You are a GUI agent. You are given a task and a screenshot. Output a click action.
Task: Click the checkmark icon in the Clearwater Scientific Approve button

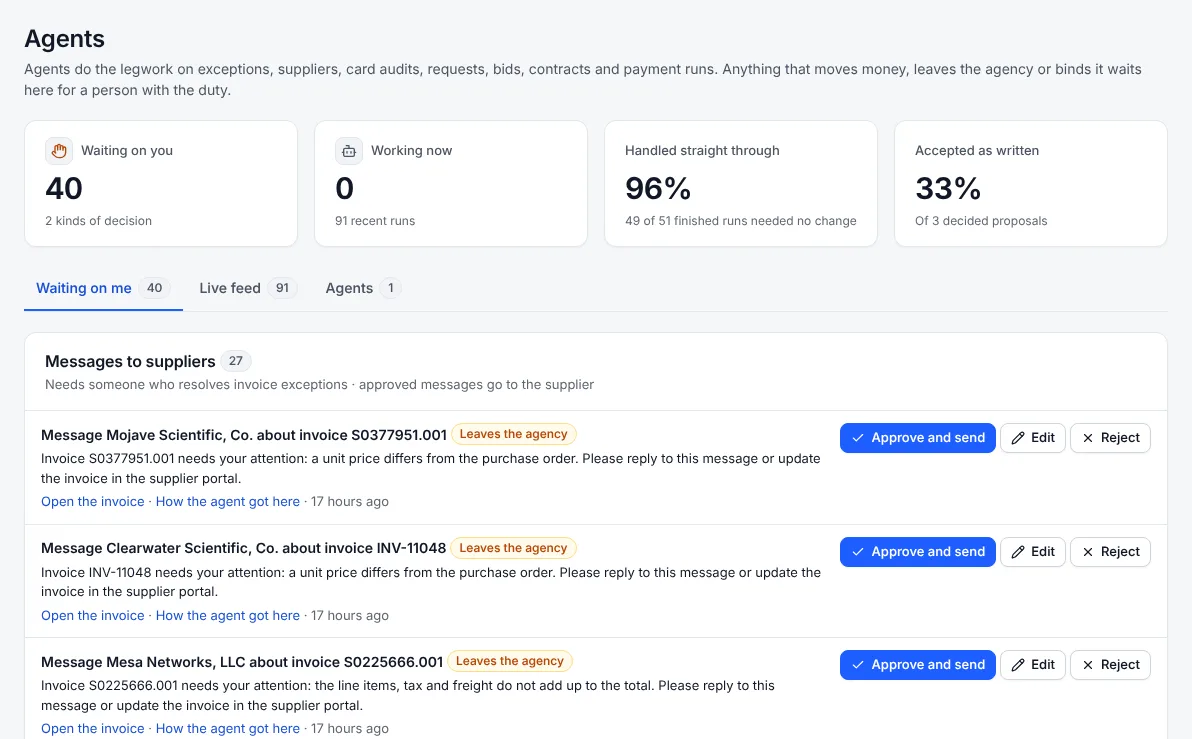(858, 552)
